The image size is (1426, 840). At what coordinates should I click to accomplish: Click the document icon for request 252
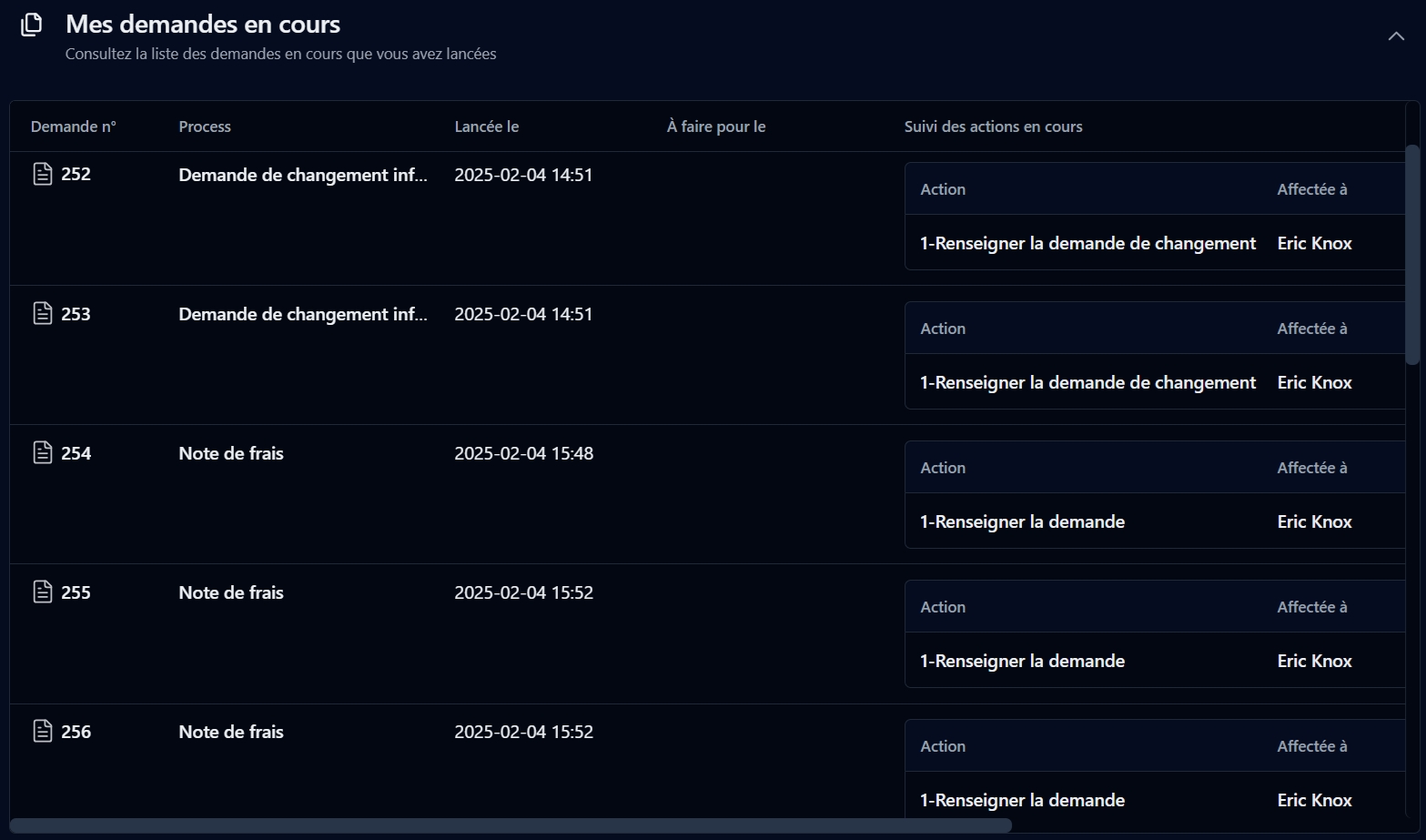[x=43, y=174]
